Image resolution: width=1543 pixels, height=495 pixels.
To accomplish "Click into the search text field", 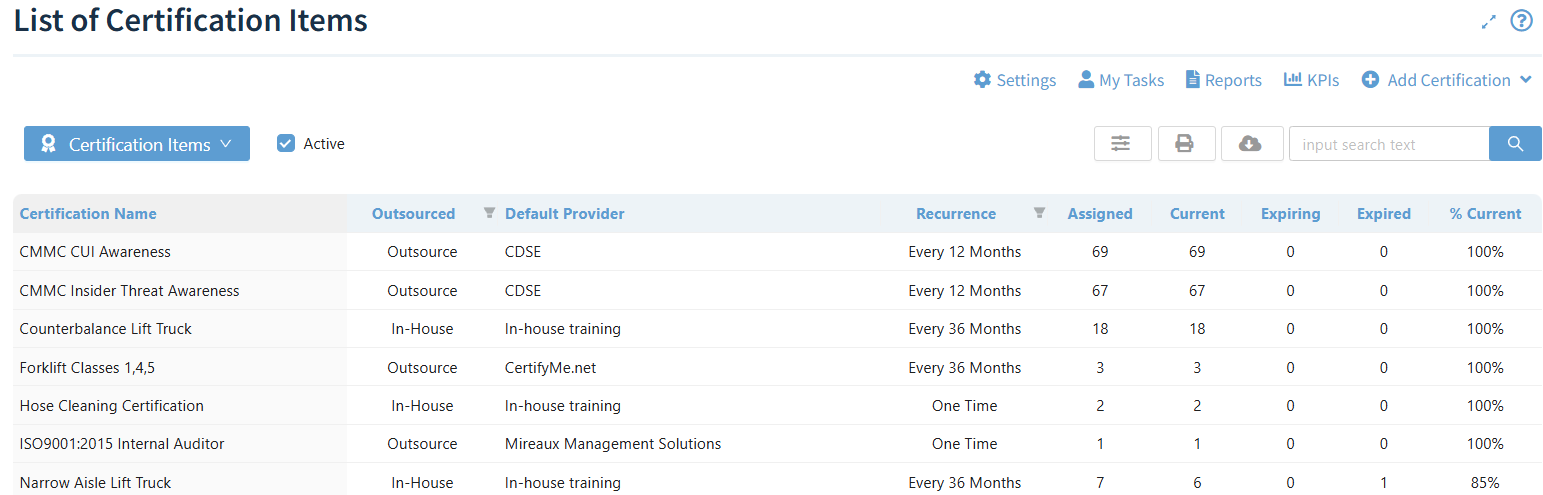I will (x=1388, y=144).
